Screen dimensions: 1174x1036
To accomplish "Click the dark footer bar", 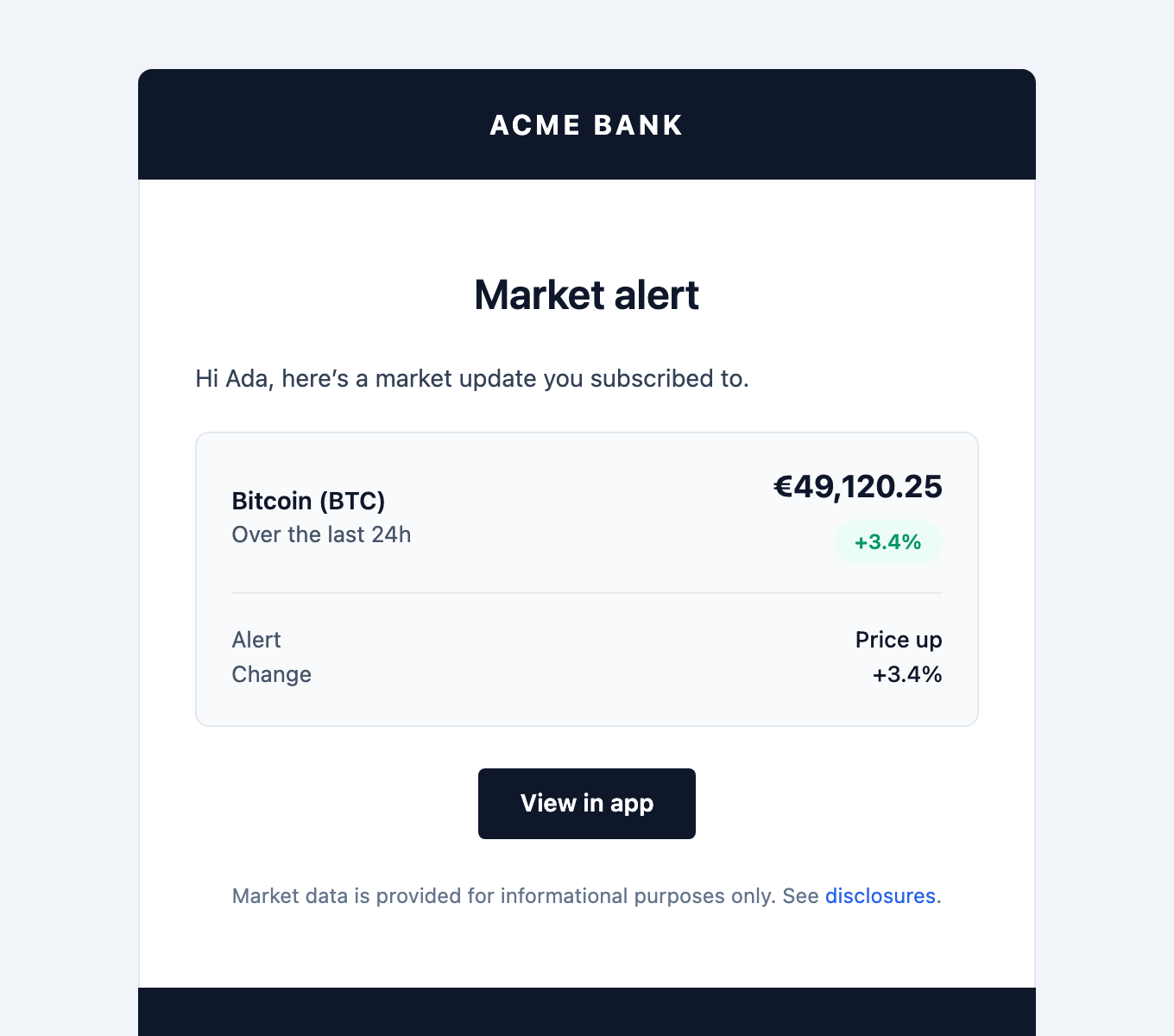I will tap(586, 1012).
